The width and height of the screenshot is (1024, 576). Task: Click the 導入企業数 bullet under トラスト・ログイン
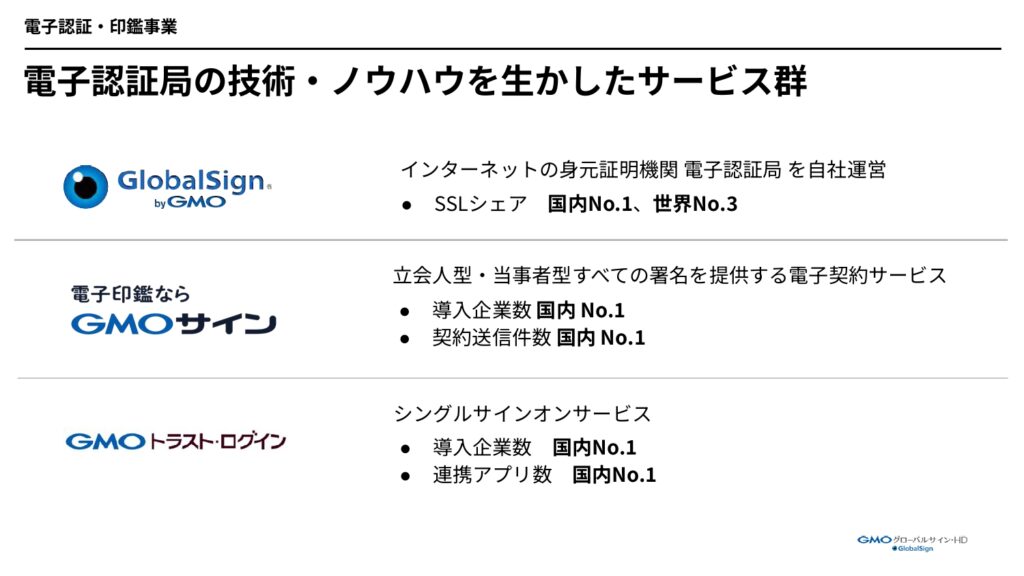(534, 447)
